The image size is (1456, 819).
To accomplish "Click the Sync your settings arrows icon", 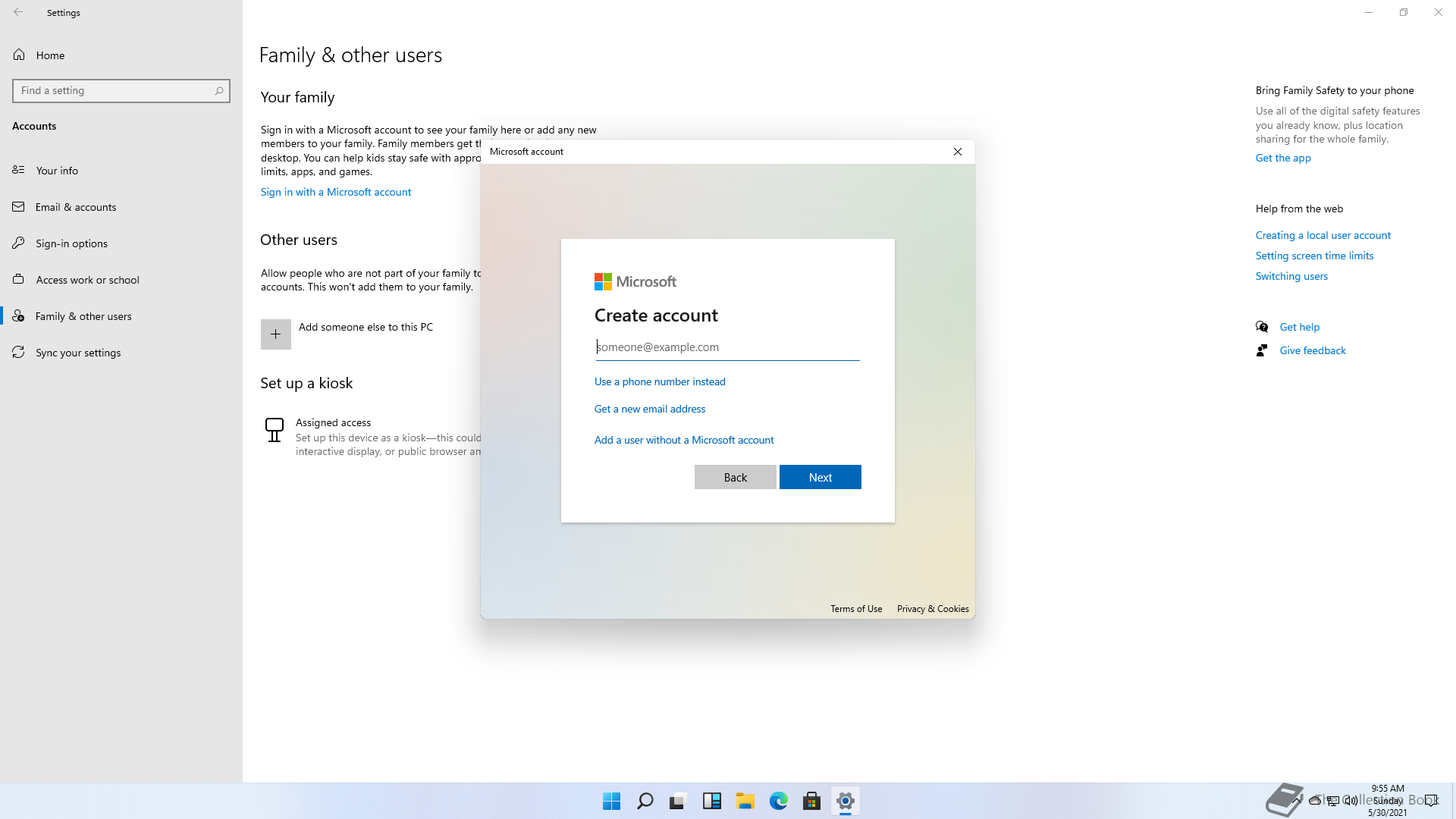I will (18, 352).
